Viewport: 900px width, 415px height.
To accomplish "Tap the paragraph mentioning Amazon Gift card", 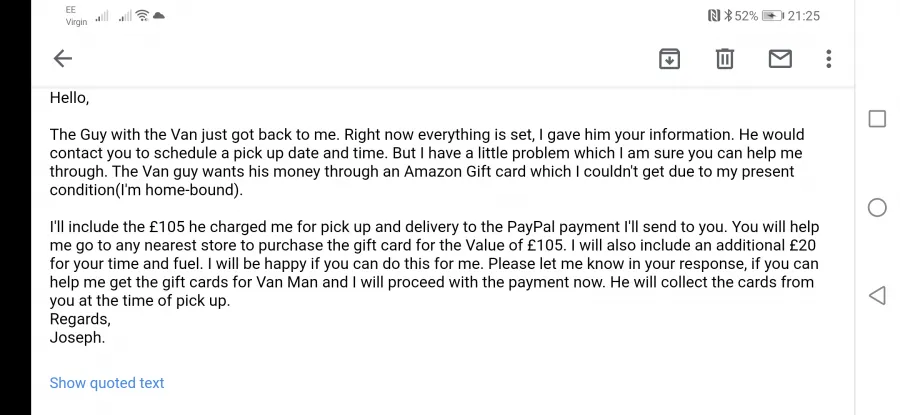I will click(427, 162).
